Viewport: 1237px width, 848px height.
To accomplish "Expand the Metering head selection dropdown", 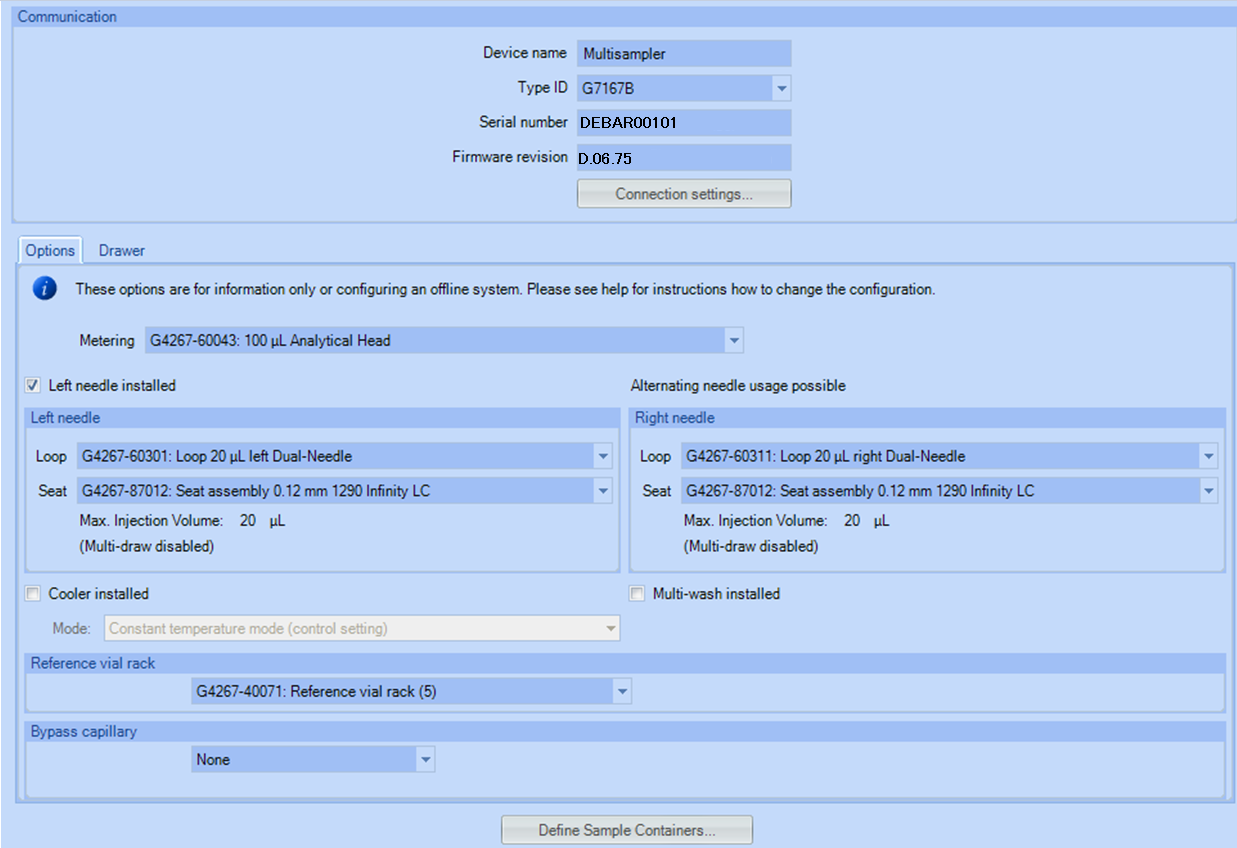I will 736,340.
